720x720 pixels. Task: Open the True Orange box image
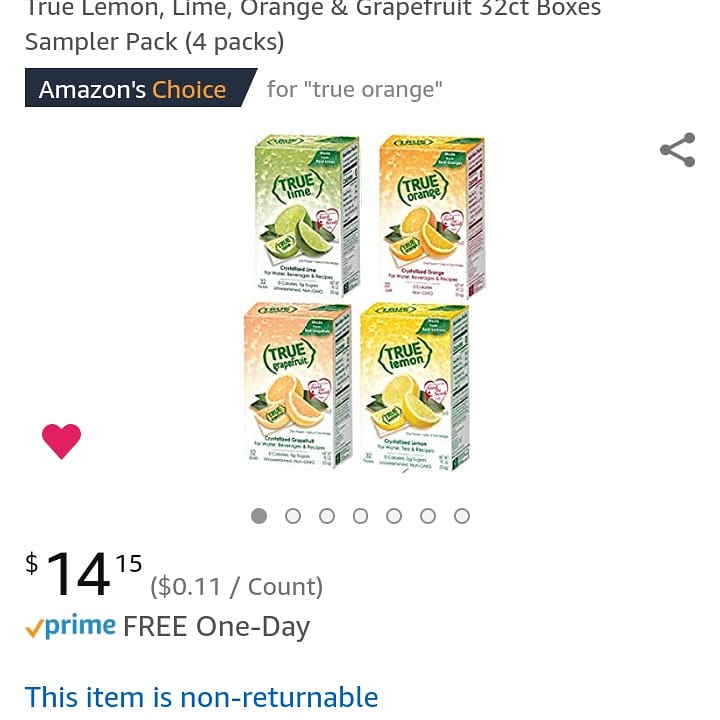coord(432,216)
